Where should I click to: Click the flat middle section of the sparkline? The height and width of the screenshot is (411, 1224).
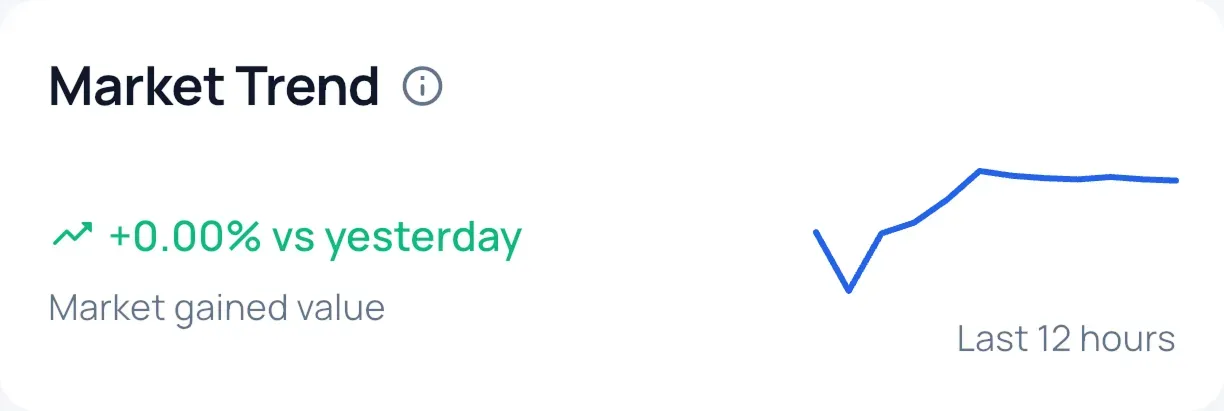pyautogui.click(x=1078, y=179)
